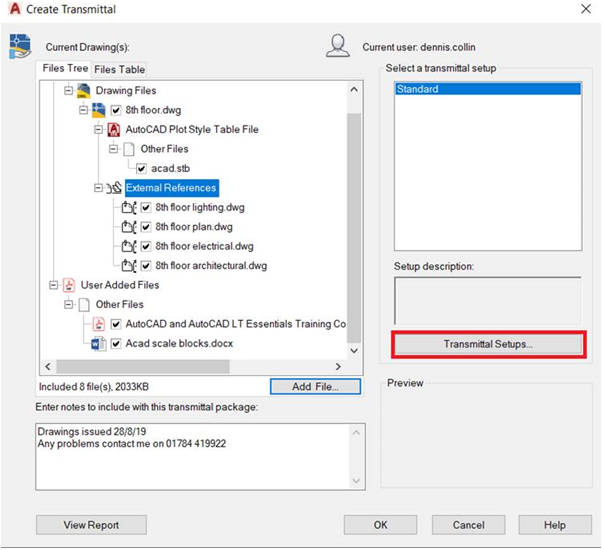
Task: Select the 8th floor plan.dwg label
Action: point(194,227)
